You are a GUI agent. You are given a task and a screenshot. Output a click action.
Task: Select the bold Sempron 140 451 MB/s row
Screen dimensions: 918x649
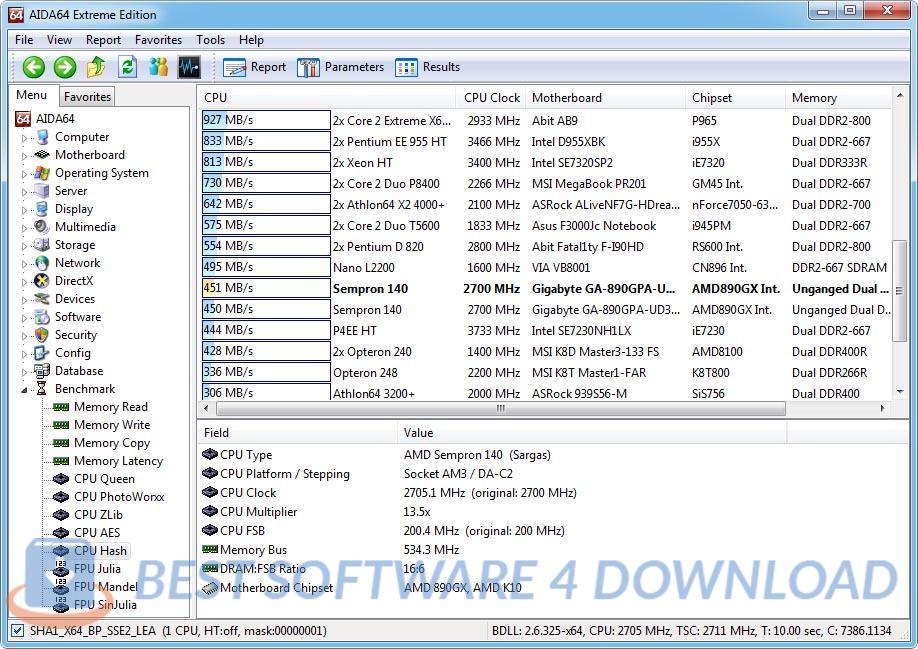[x=546, y=289]
